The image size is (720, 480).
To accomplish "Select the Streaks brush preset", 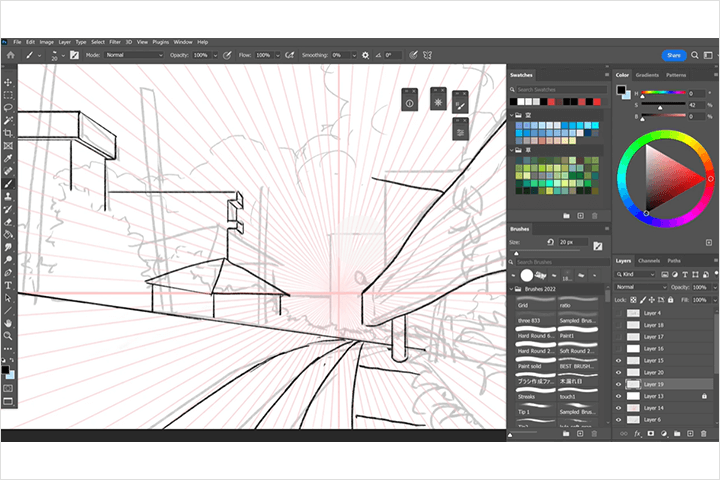I will click(x=535, y=394).
